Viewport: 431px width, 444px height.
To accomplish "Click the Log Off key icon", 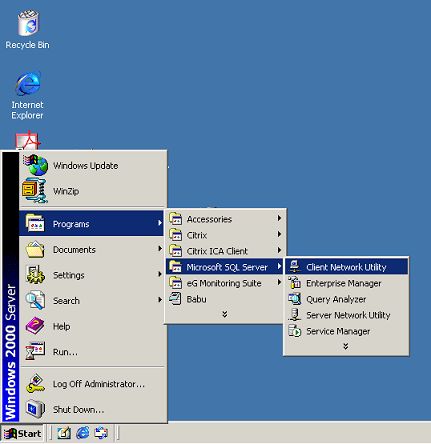I will pos(35,384).
